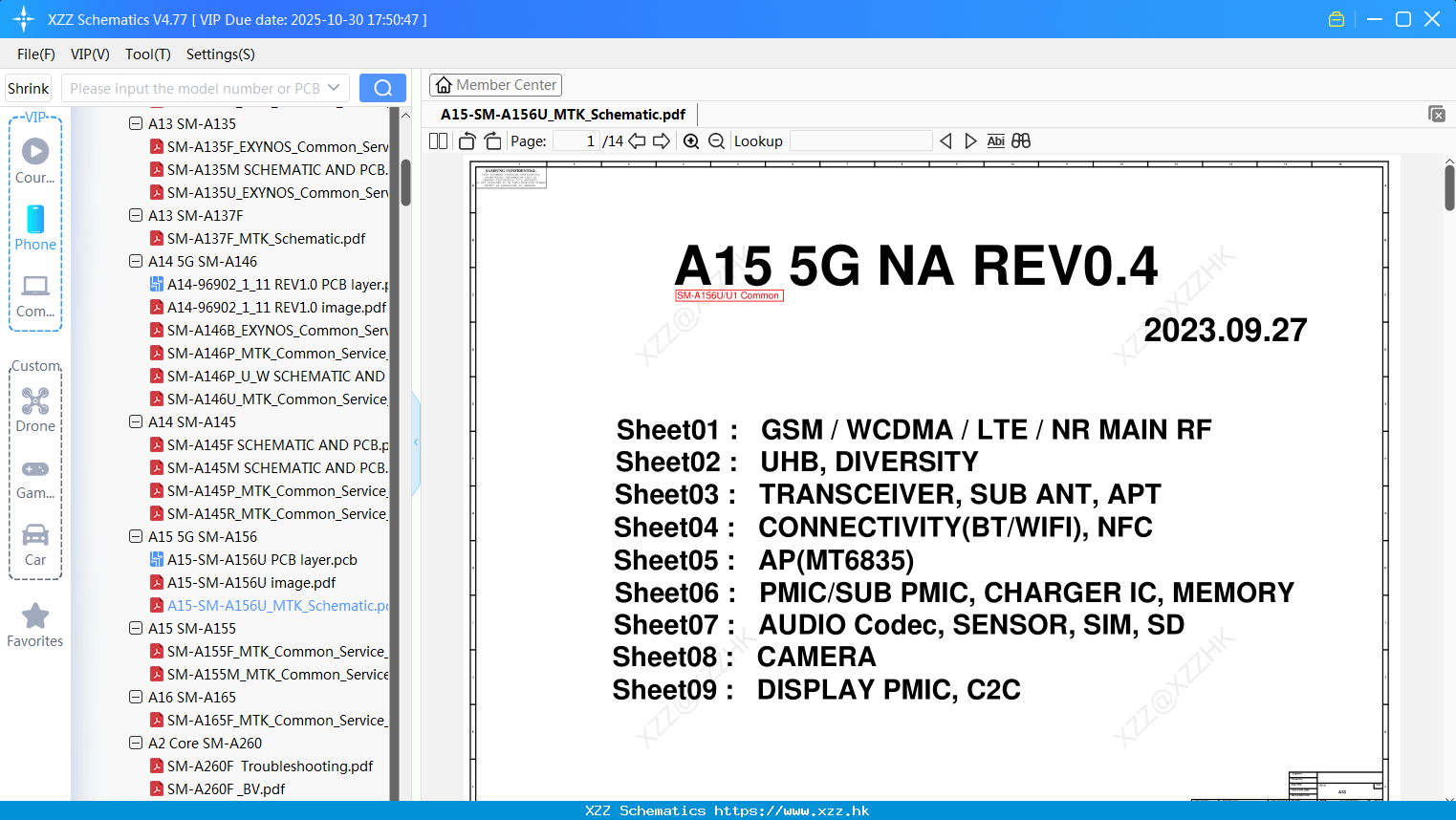Click the file tree scroll-up arrow
Screen dimensions: 1456x820
pyautogui.click(x=405, y=115)
